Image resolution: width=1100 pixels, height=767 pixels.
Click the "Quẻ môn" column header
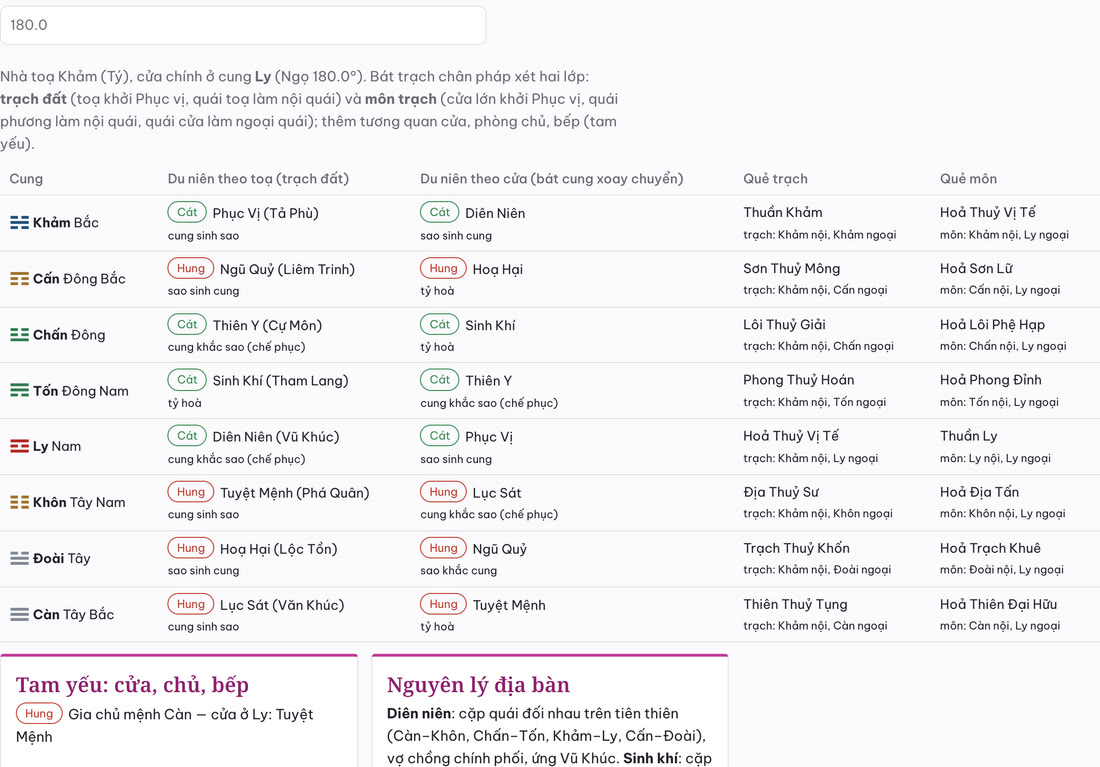tap(968, 179)
